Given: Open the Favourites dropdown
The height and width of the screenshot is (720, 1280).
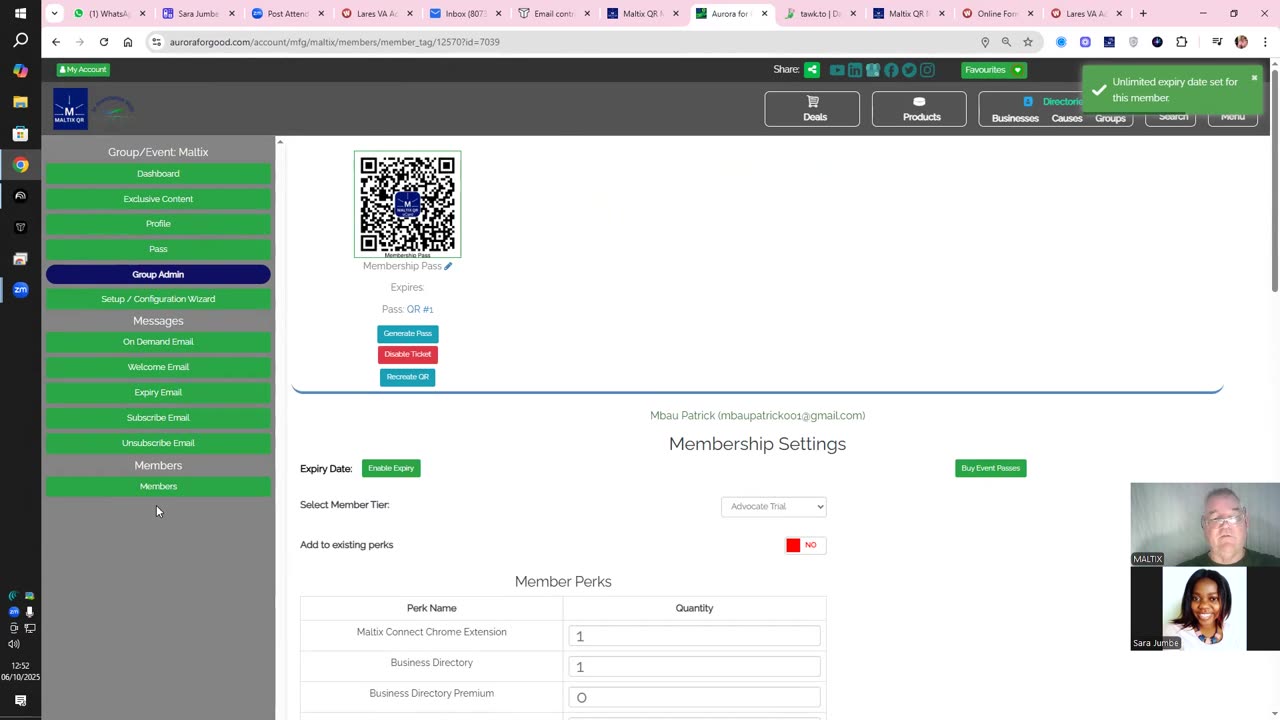Looking at the screenshot, I should pyautogui.click(x=993, y=70).
